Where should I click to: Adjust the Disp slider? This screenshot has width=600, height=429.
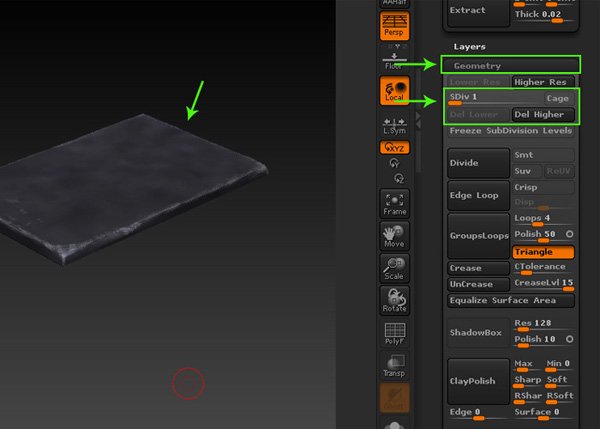click(x=543, y=204)
